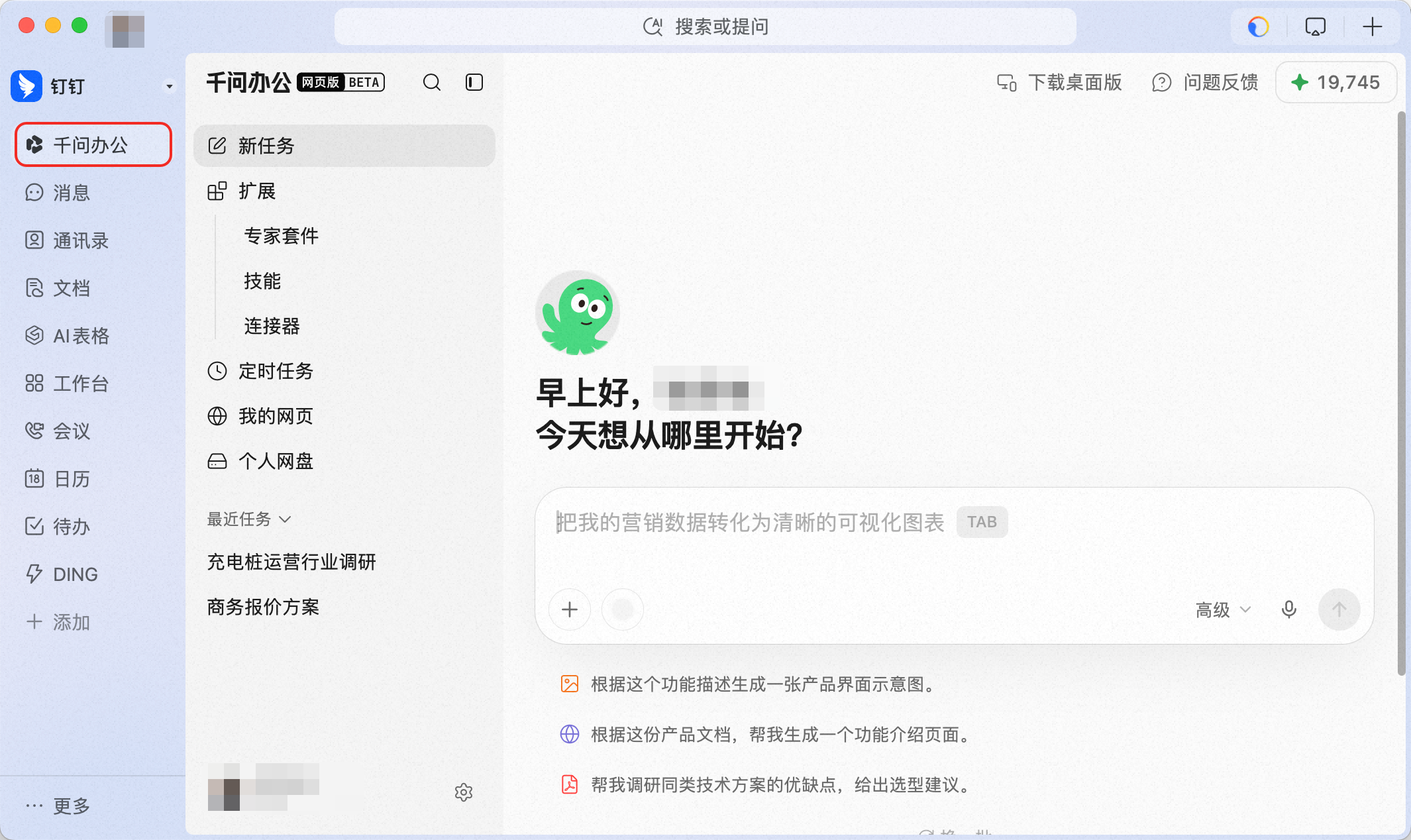Click the microphone voice input icon

click(1289, 609)
